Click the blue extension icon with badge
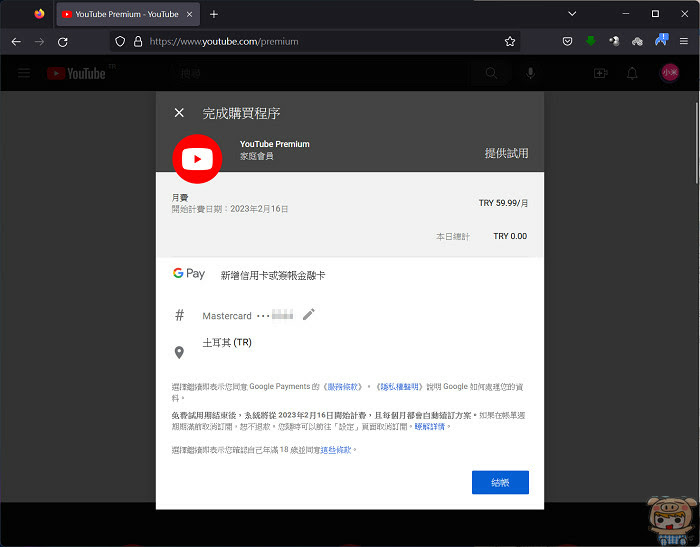 662,40
